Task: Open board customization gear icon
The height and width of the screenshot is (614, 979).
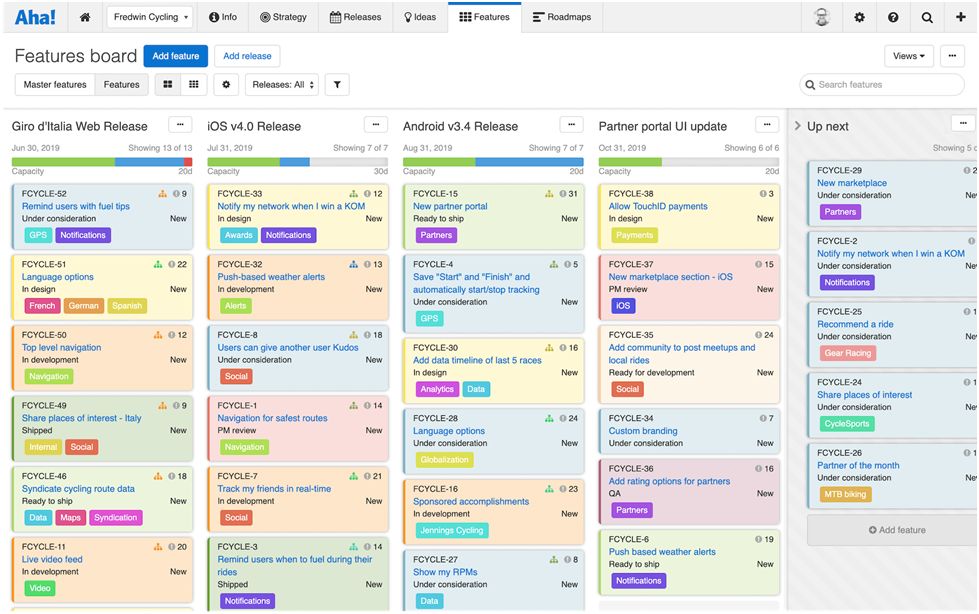Action: tap(226, 85)
